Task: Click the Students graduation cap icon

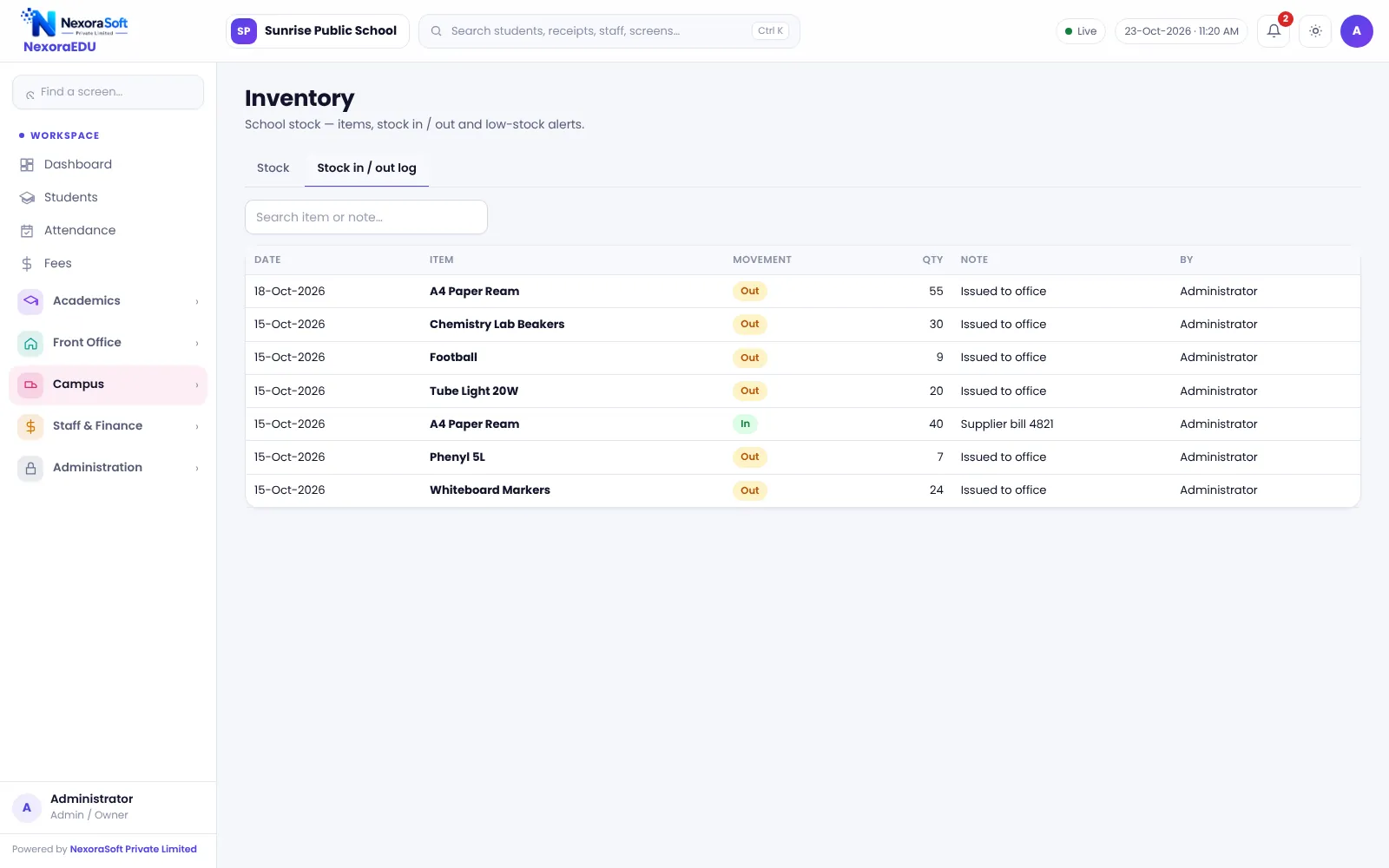Action: (x=27, y=198)
